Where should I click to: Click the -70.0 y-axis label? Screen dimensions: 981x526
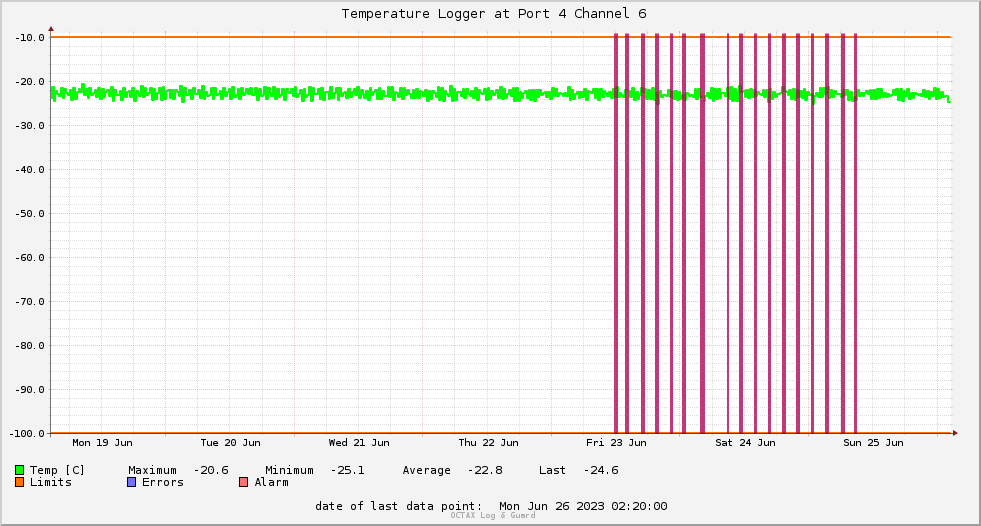click(x=30, y=301)
